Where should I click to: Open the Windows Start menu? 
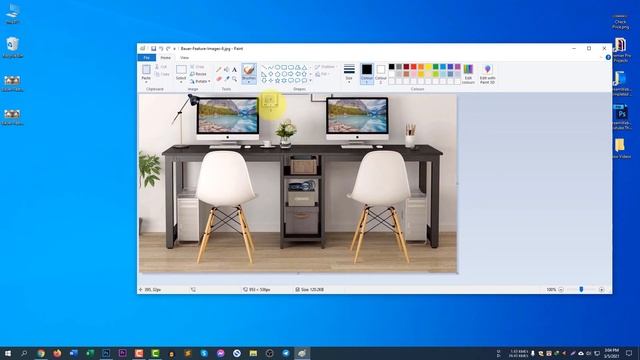(x=8, y=353)
